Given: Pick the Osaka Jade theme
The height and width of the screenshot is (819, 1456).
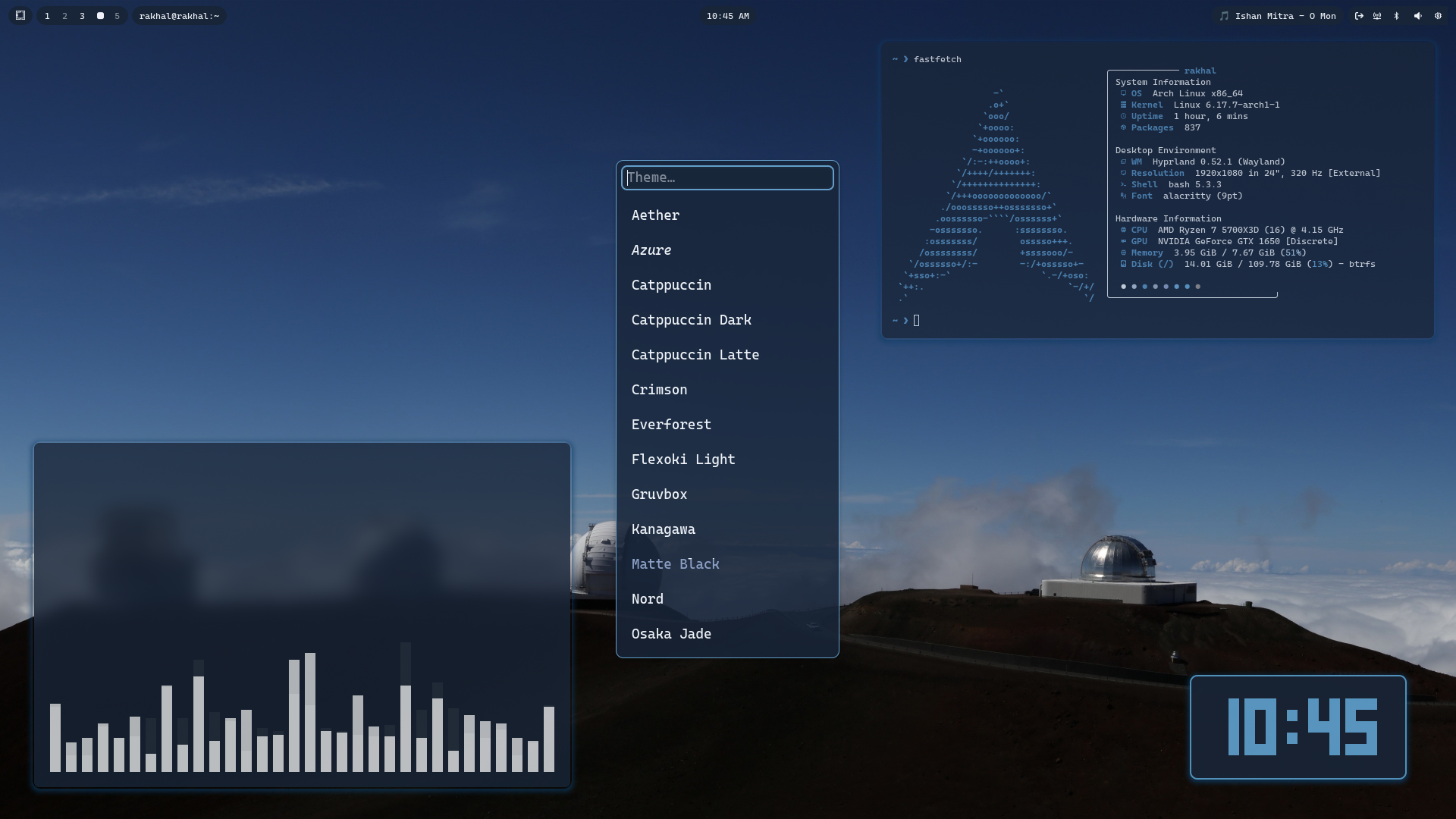Looking at the screenshot, I should click(727, 634).
